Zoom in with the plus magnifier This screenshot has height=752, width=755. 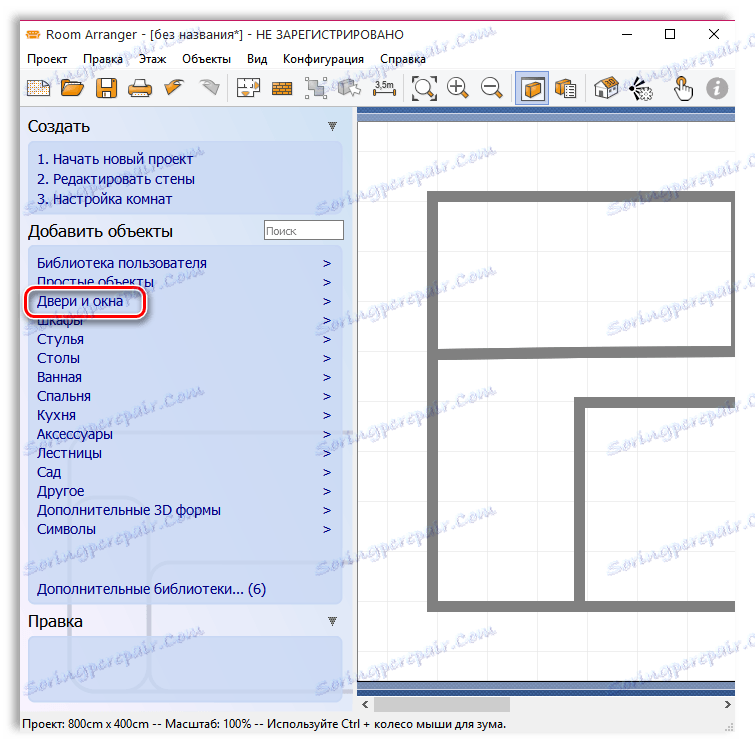tap(457, 89)
